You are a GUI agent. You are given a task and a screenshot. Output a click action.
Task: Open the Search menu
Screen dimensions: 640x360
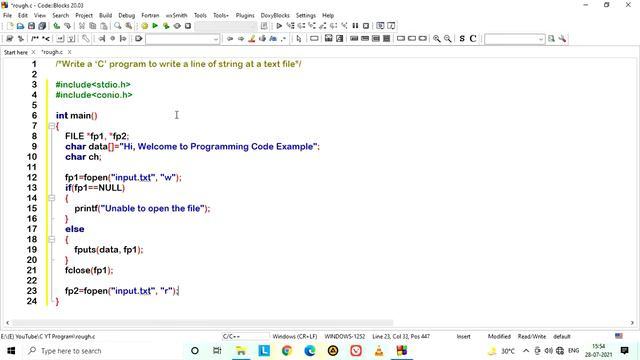tap(60, 16)
